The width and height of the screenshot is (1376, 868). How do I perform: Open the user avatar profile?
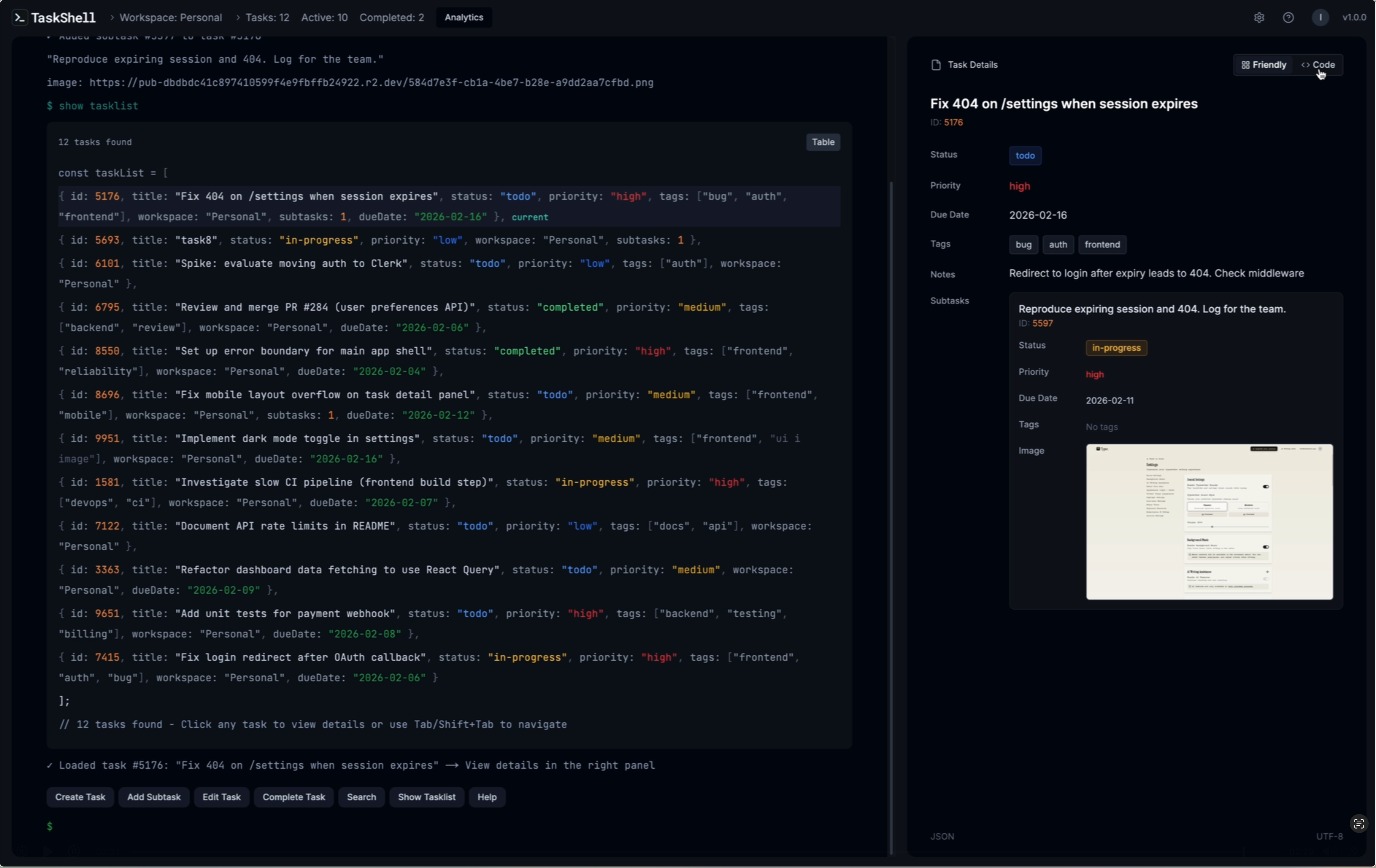tap(1320, 18)
